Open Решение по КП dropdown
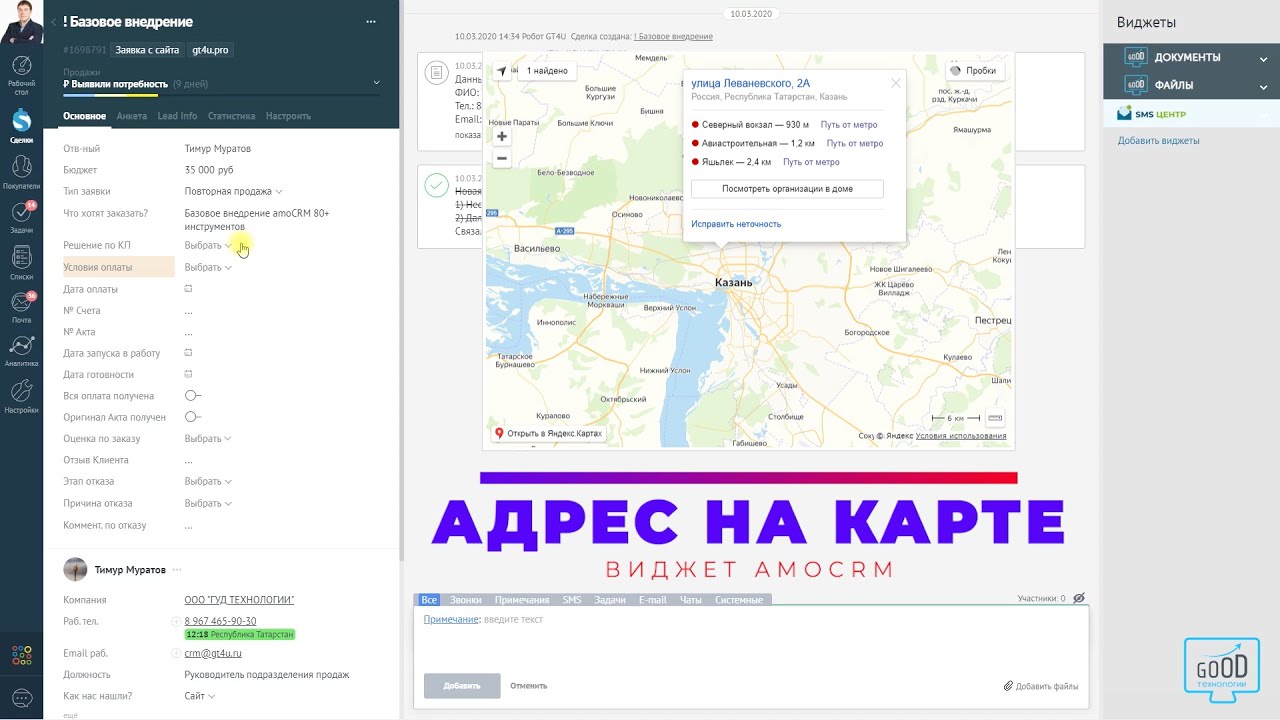The image size is (1280, 720). point(208,245)
